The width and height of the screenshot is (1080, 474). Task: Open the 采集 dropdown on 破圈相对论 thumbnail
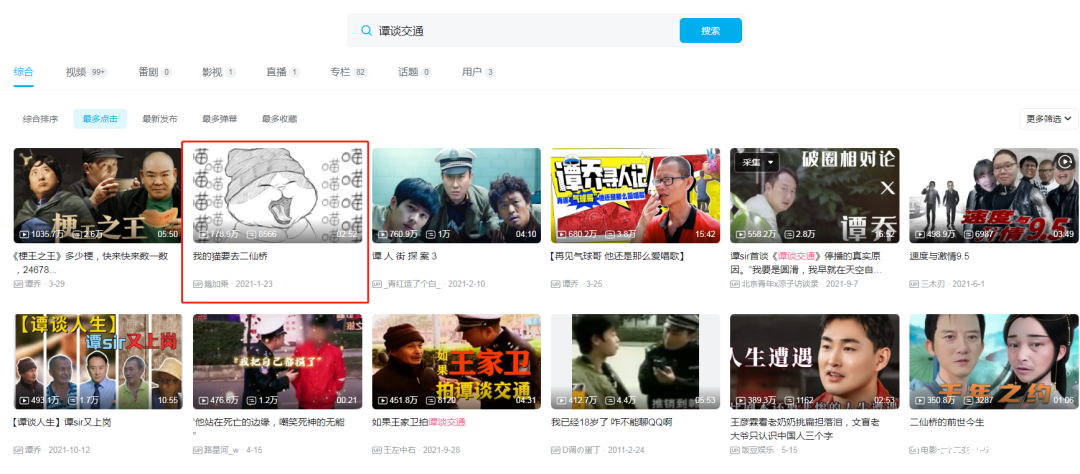pos(757,163)
